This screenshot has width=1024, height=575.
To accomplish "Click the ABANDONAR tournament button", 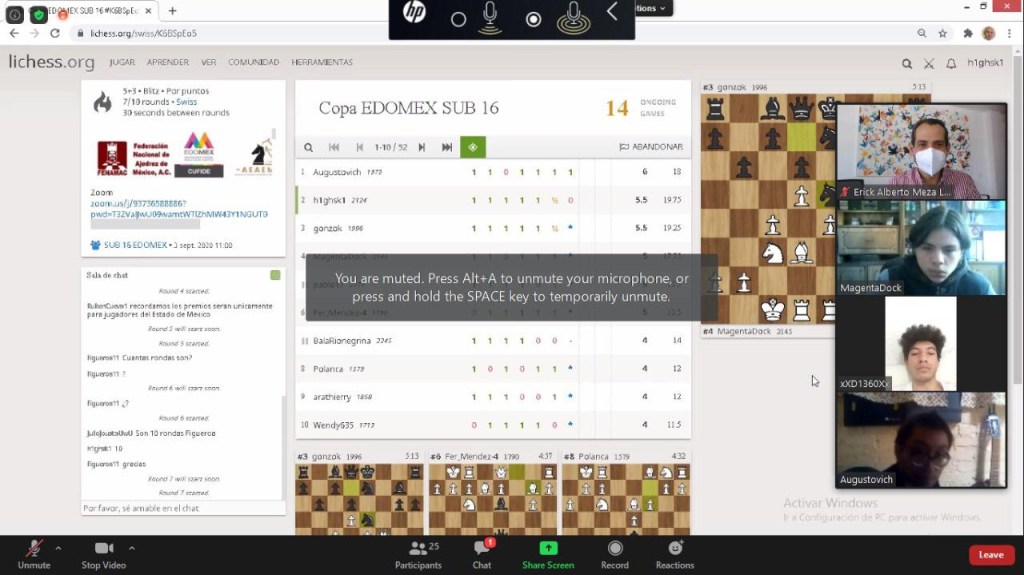I will click(651, 147).
